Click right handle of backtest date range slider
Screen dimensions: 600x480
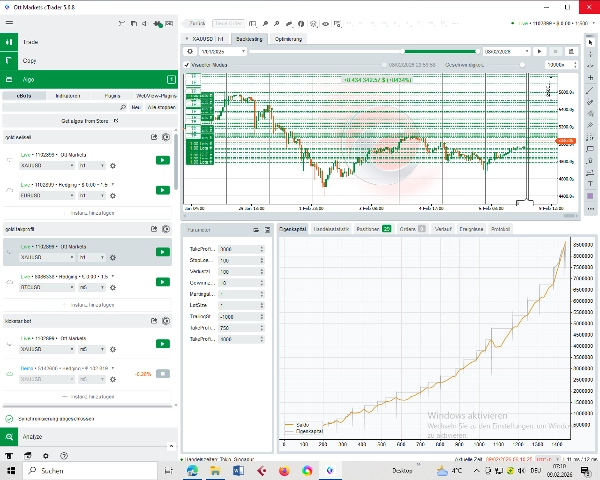tap(477, 51)
